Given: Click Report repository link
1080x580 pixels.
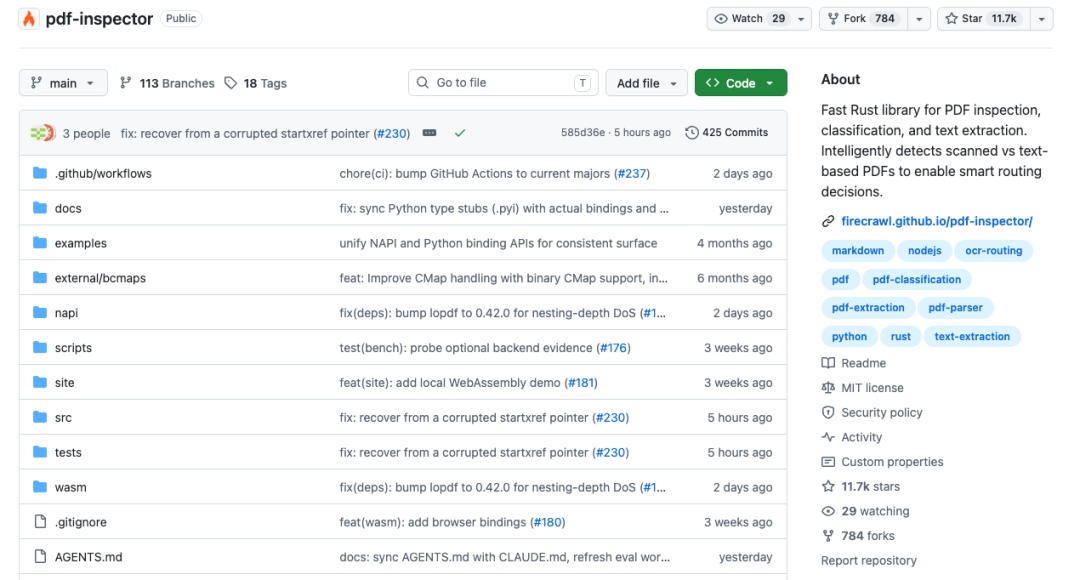Looking at the screenshot, I should 869,561.
